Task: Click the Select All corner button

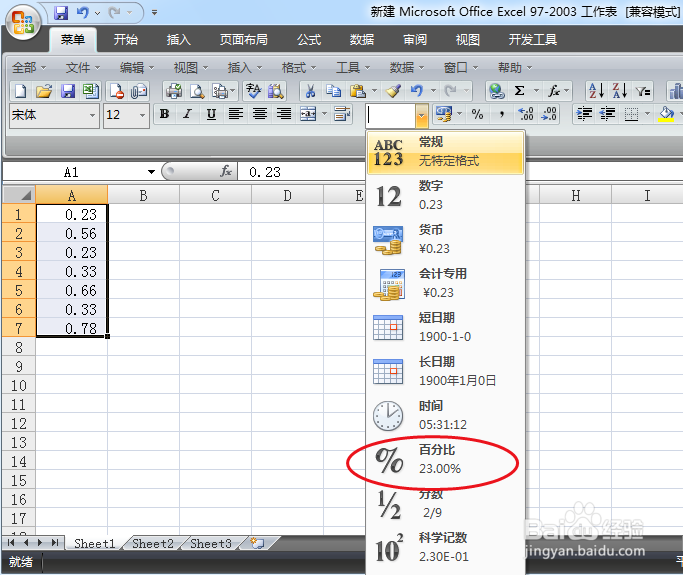Action: (x=19, y=195)
